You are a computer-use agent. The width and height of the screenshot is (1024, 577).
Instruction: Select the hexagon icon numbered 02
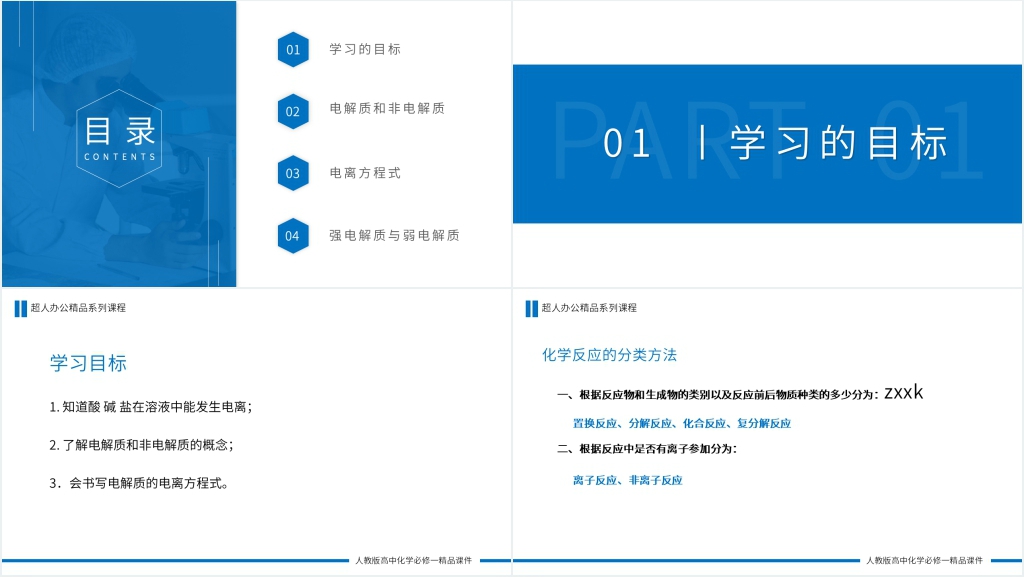(293, 111)
